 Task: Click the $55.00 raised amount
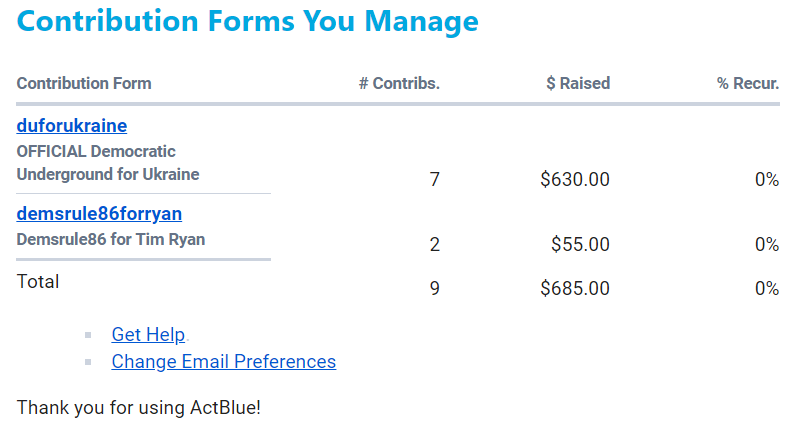580,245
